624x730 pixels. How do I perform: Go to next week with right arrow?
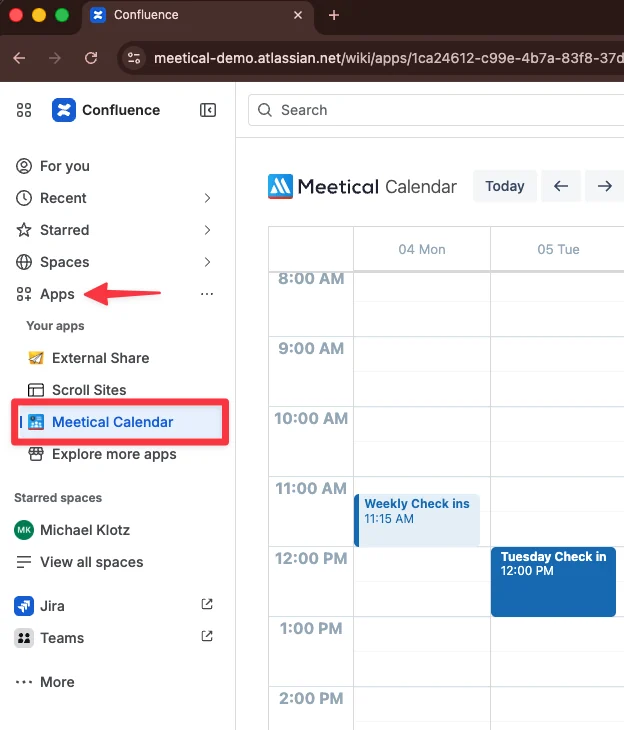coord(604,186)
